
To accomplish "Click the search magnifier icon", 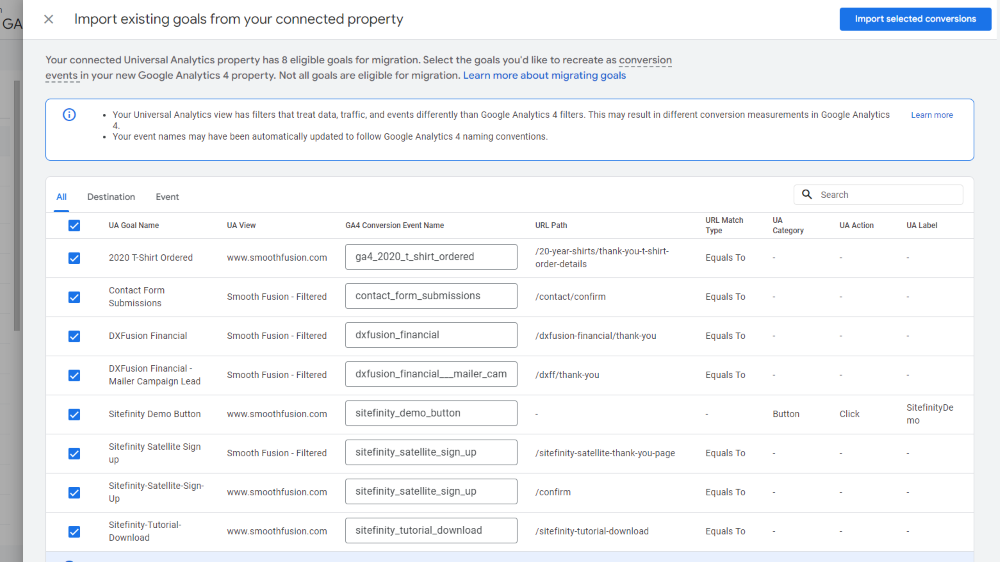I will coord(807,195).
